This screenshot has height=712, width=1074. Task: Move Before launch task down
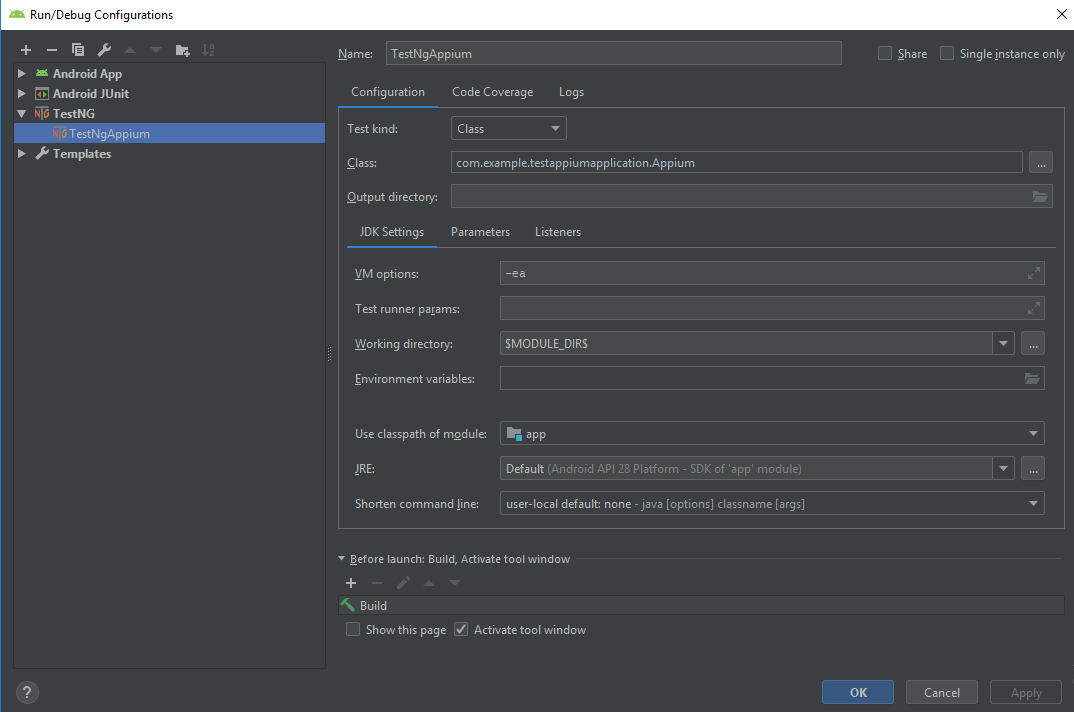(455, 583)
